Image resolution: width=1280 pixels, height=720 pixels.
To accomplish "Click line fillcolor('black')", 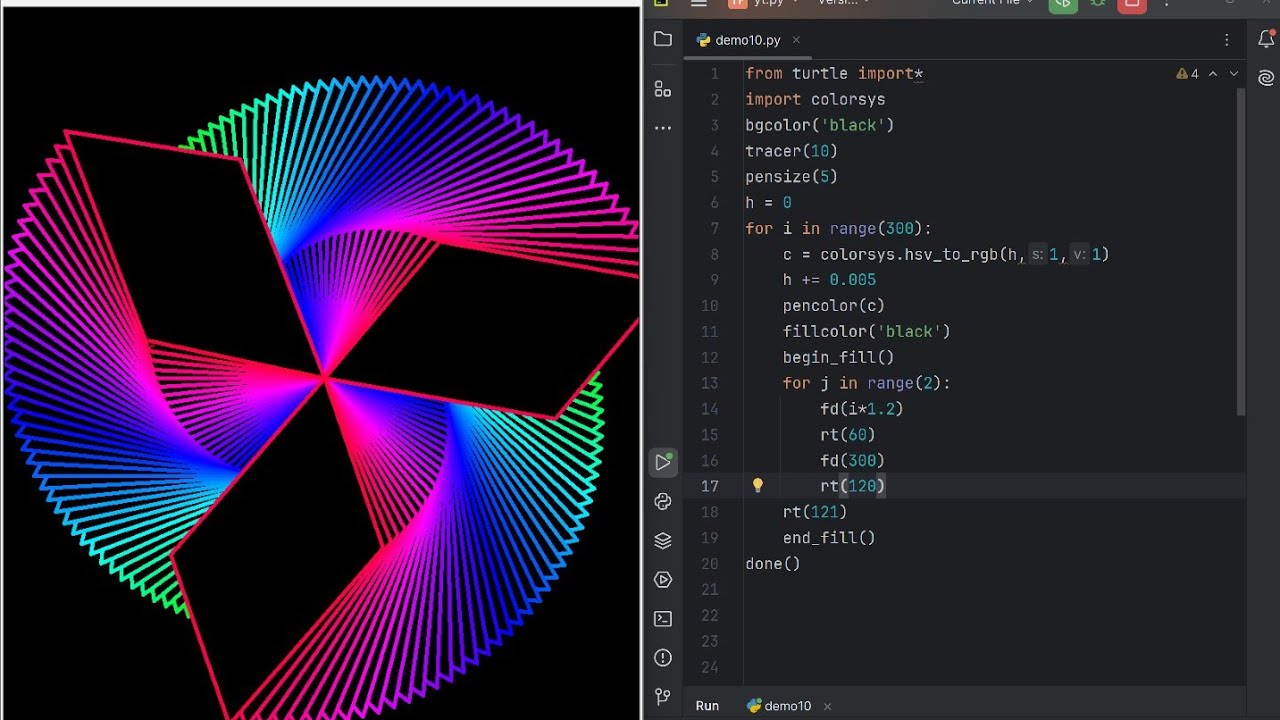I will 866,331.
